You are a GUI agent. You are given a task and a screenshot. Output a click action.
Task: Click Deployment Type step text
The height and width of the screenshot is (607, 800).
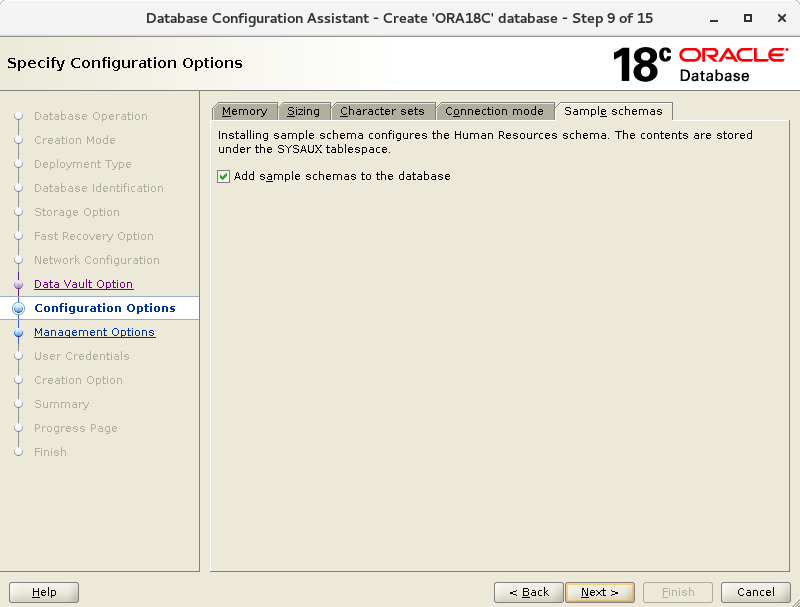[83, 164]
